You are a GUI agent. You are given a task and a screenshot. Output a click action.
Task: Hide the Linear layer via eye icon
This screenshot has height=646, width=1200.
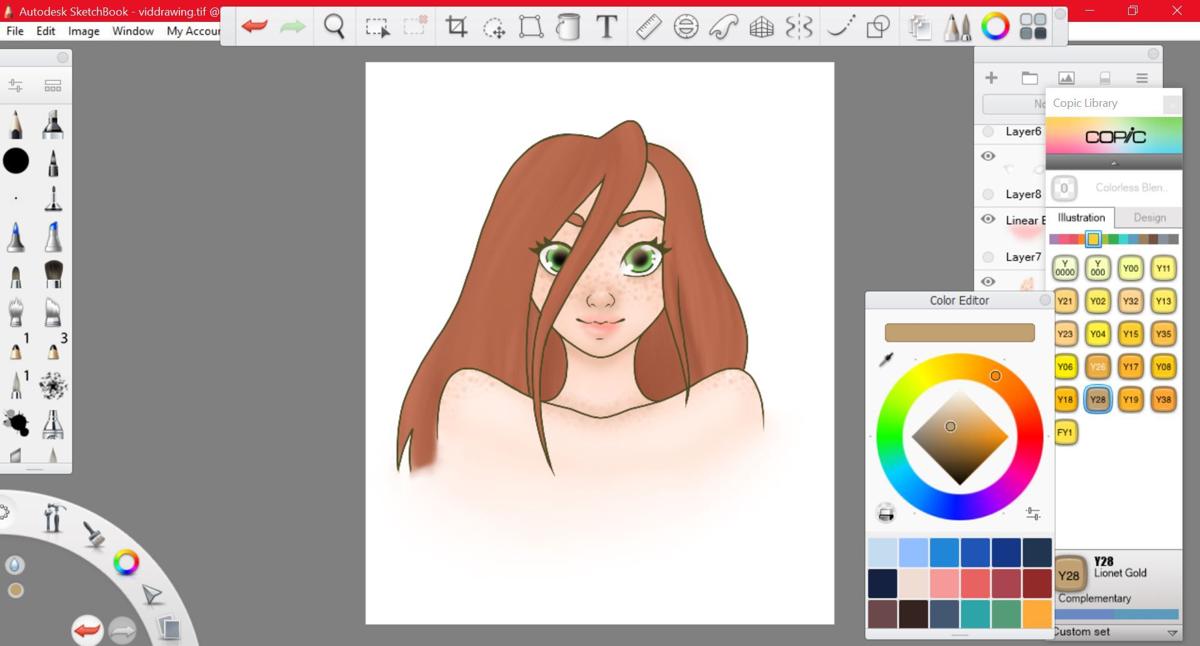tap(988, 219)
